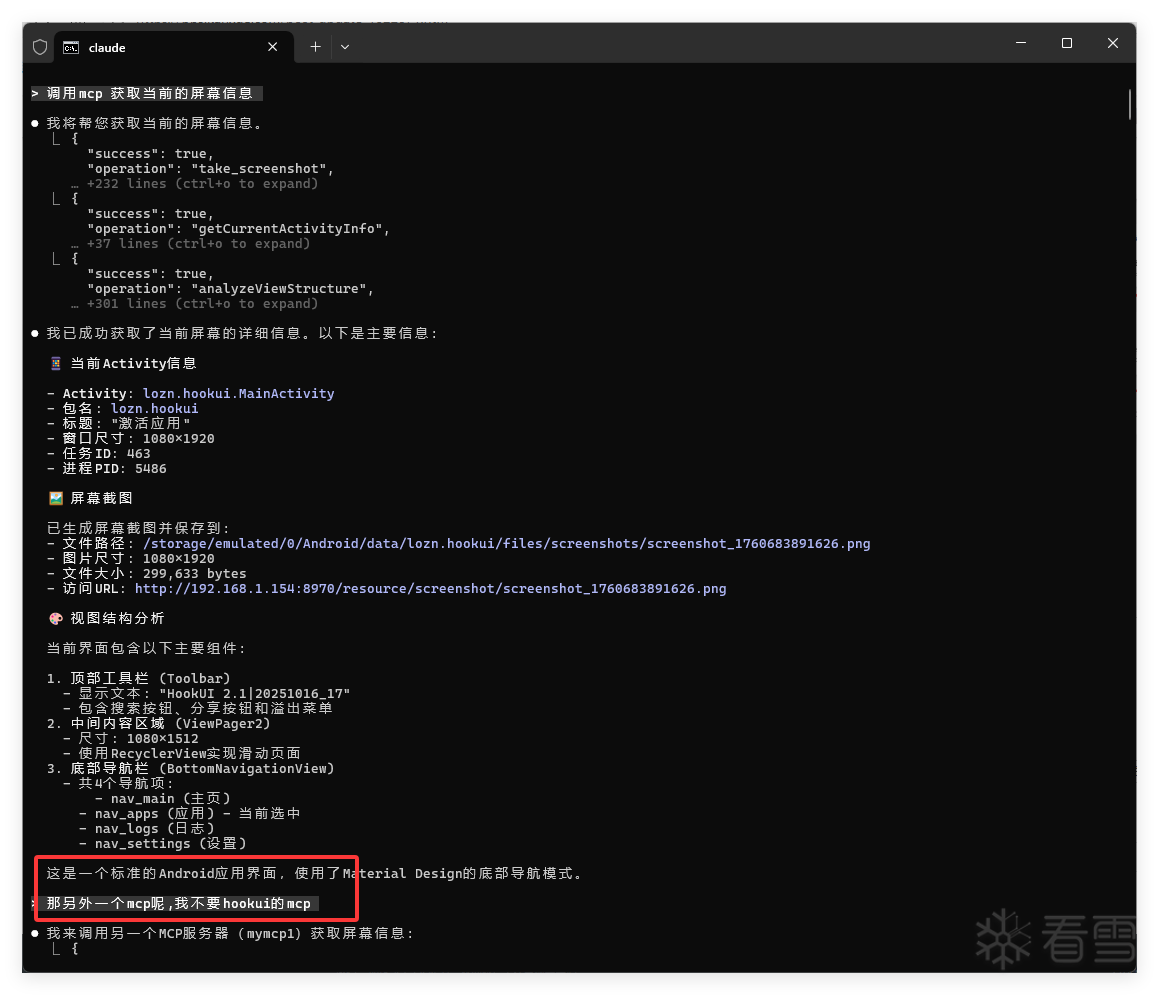Click the lozn.hookui.MainActivity activity name

click(x=238, y=393)
